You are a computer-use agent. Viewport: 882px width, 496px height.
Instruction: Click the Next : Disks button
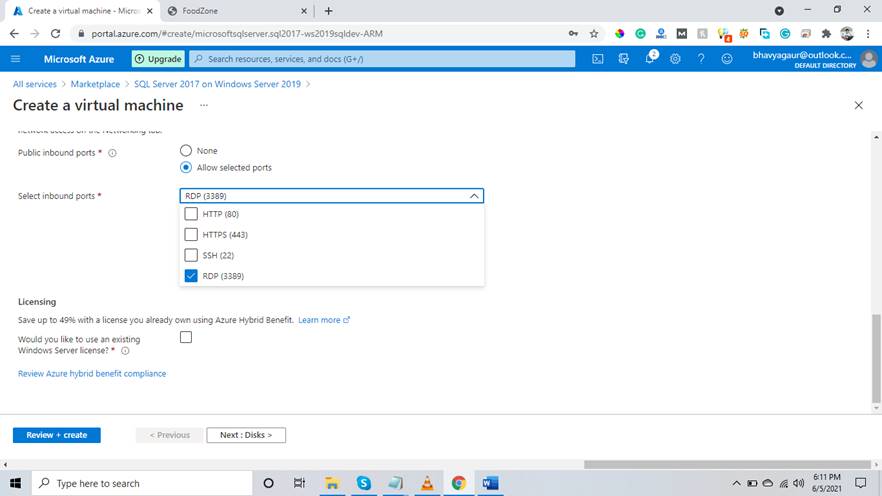[246, 435]
